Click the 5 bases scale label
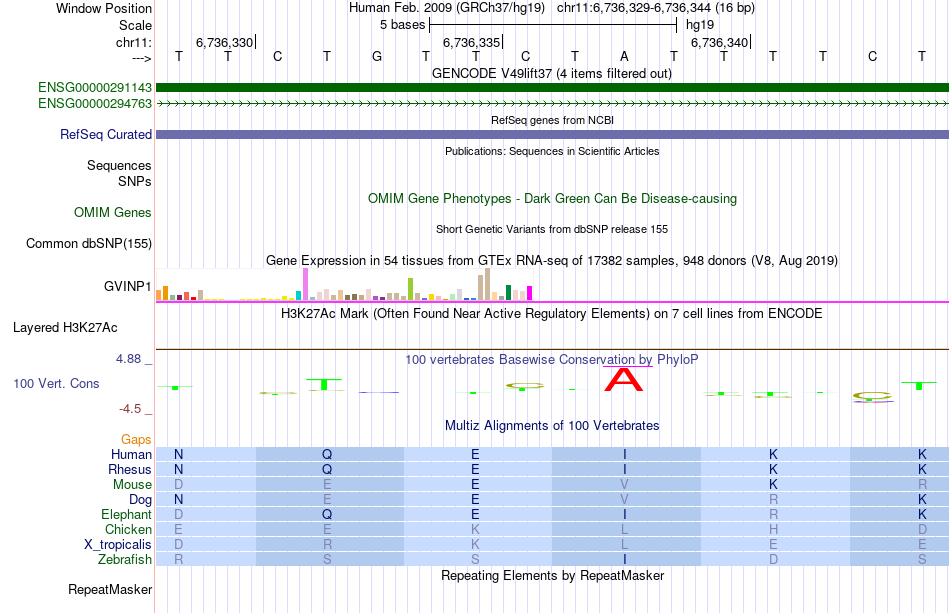 402,25
